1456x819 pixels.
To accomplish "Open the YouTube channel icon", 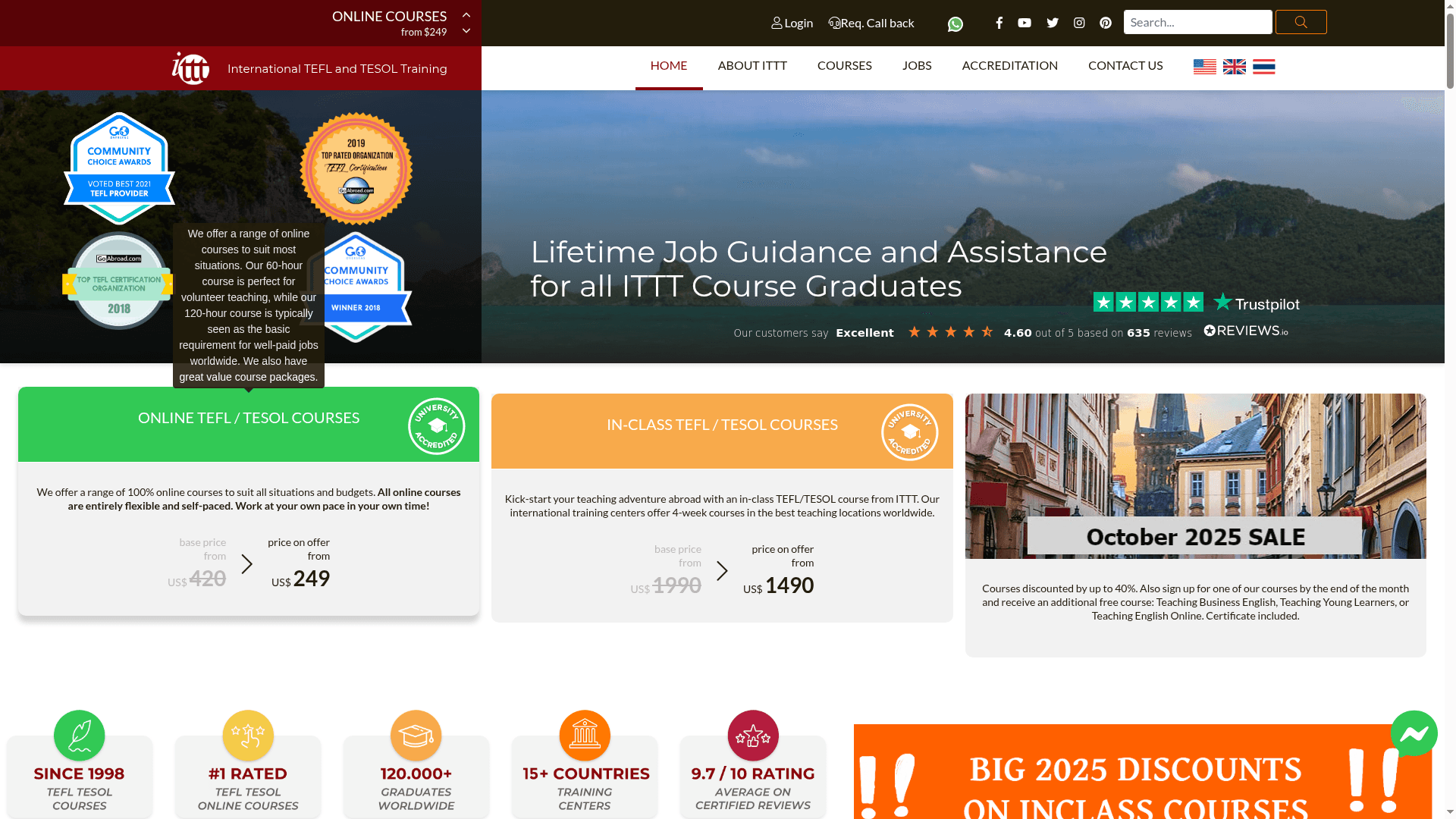I will [1025, 22].
